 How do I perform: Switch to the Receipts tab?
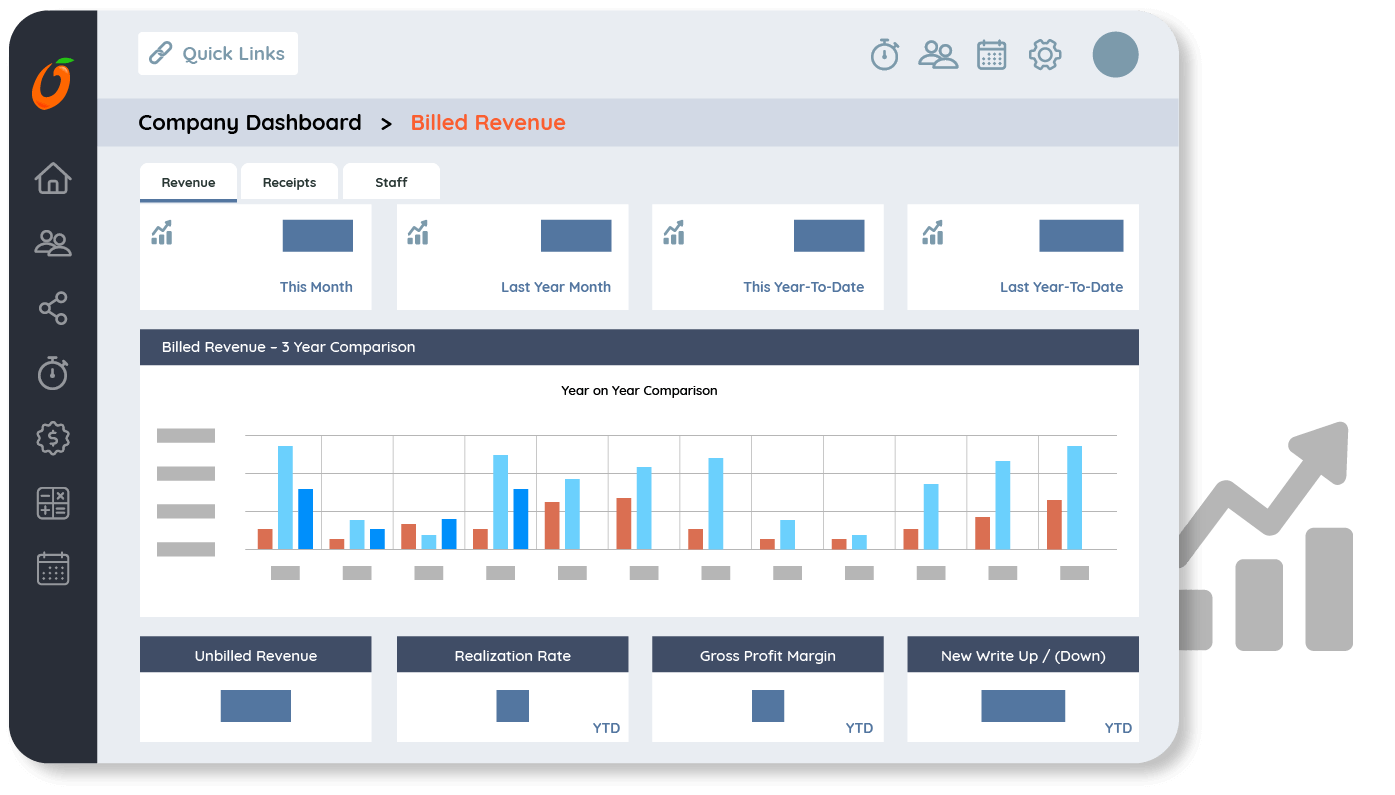[x=289, y=182]
